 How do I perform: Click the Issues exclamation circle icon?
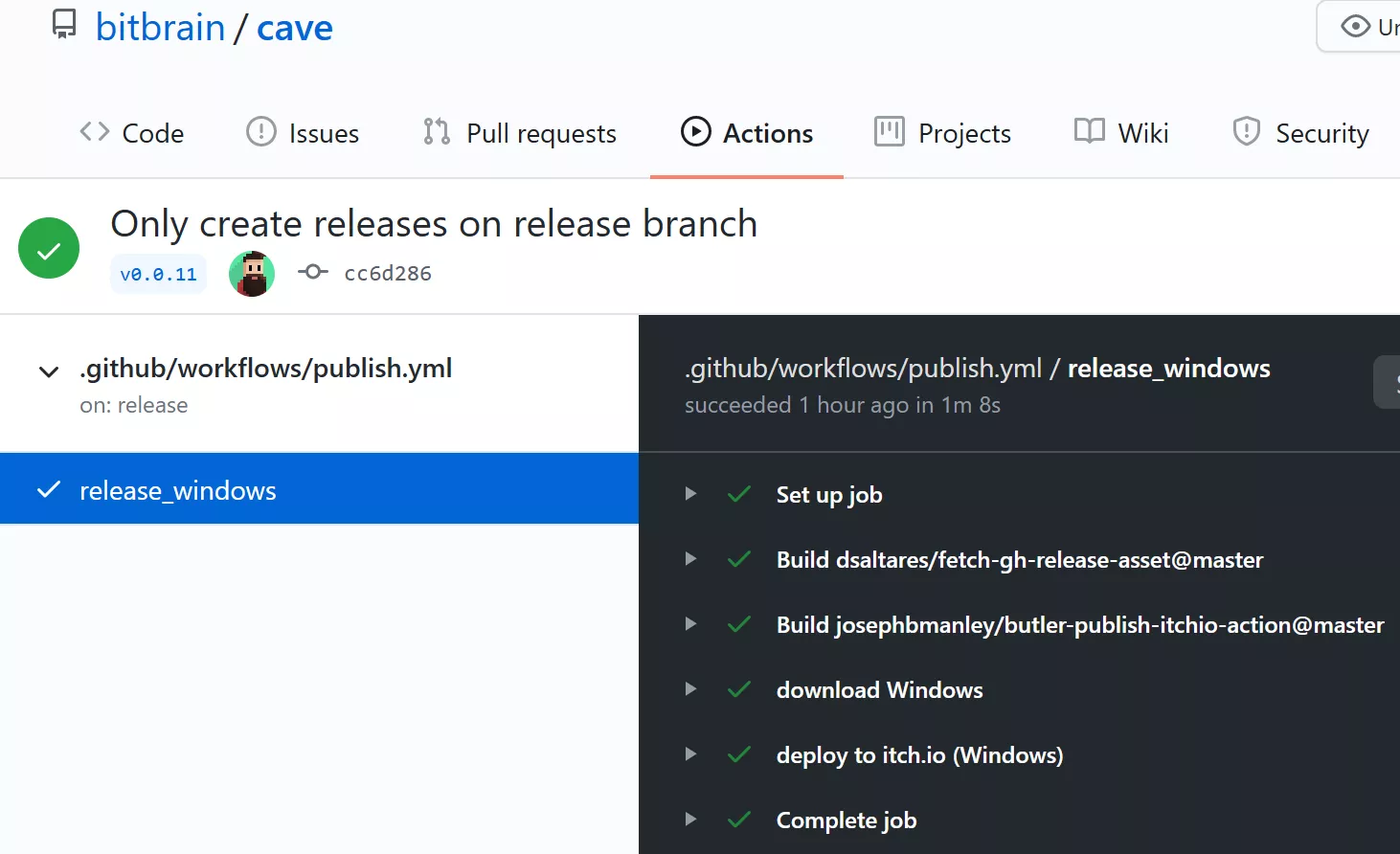pyautogui.click(x=260, y=131)
